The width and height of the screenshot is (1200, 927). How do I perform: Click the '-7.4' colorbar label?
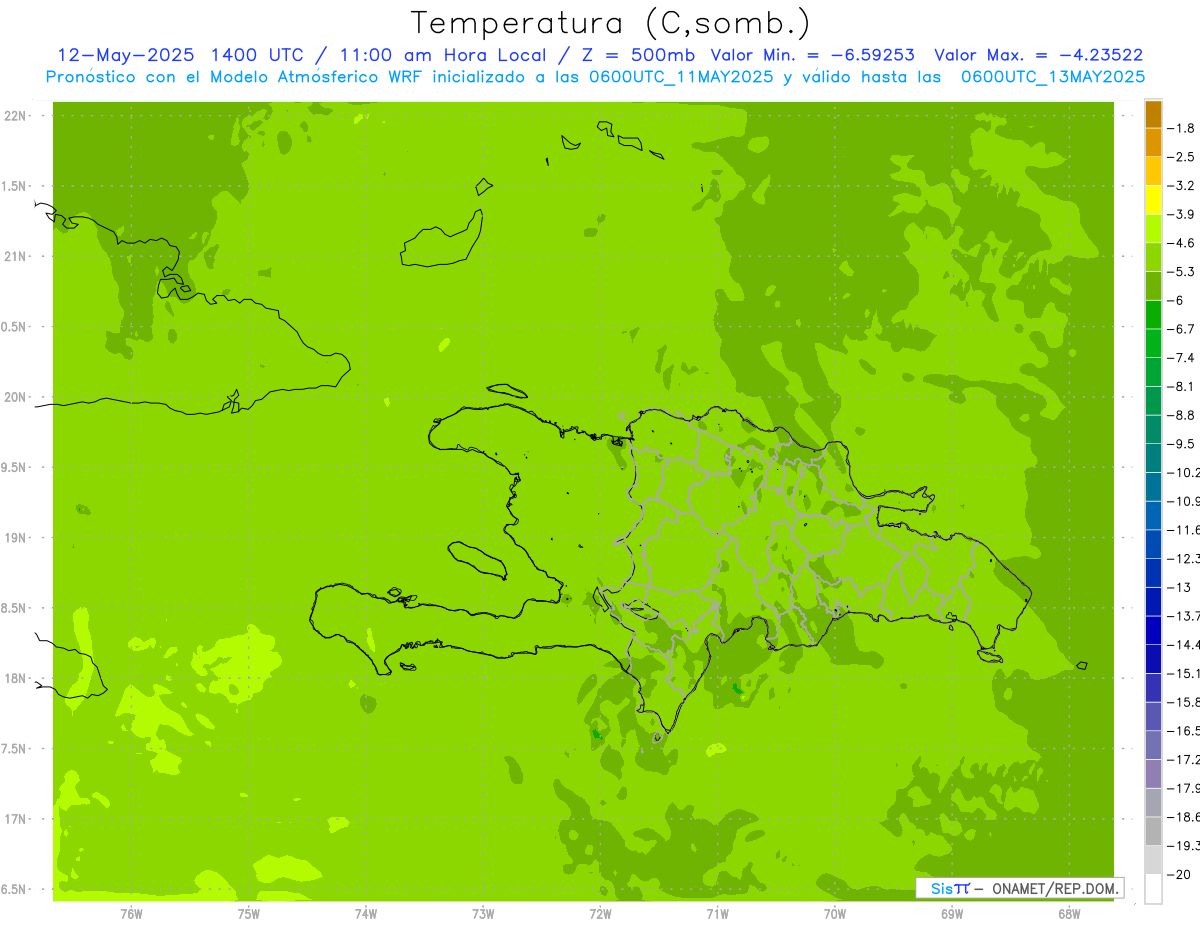click(1182, 358)
